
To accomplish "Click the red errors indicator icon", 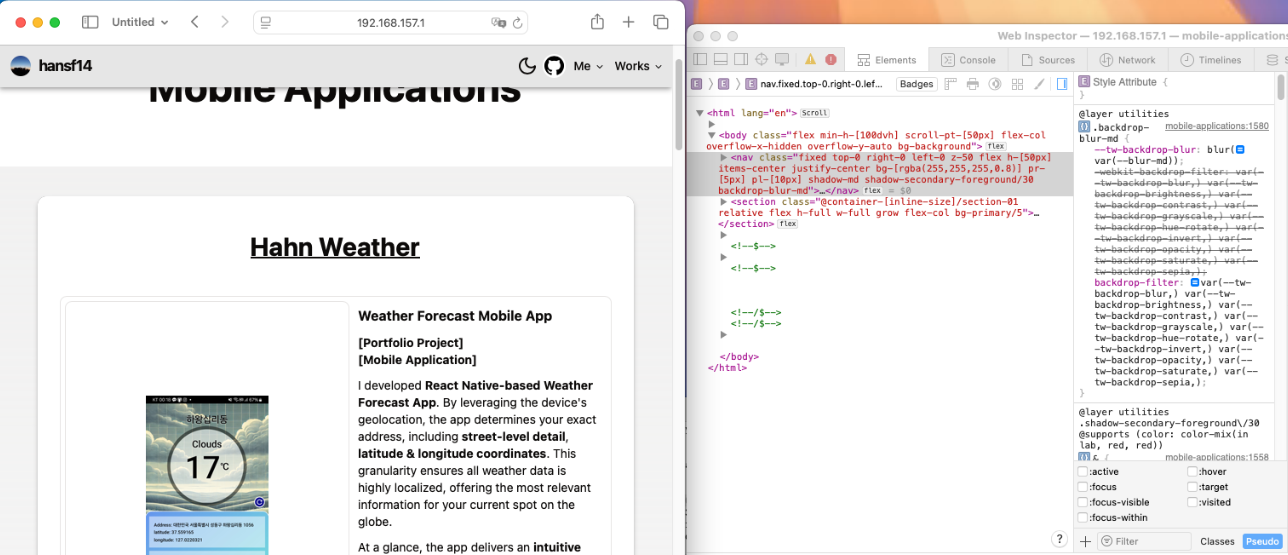I will click(831, 60).
